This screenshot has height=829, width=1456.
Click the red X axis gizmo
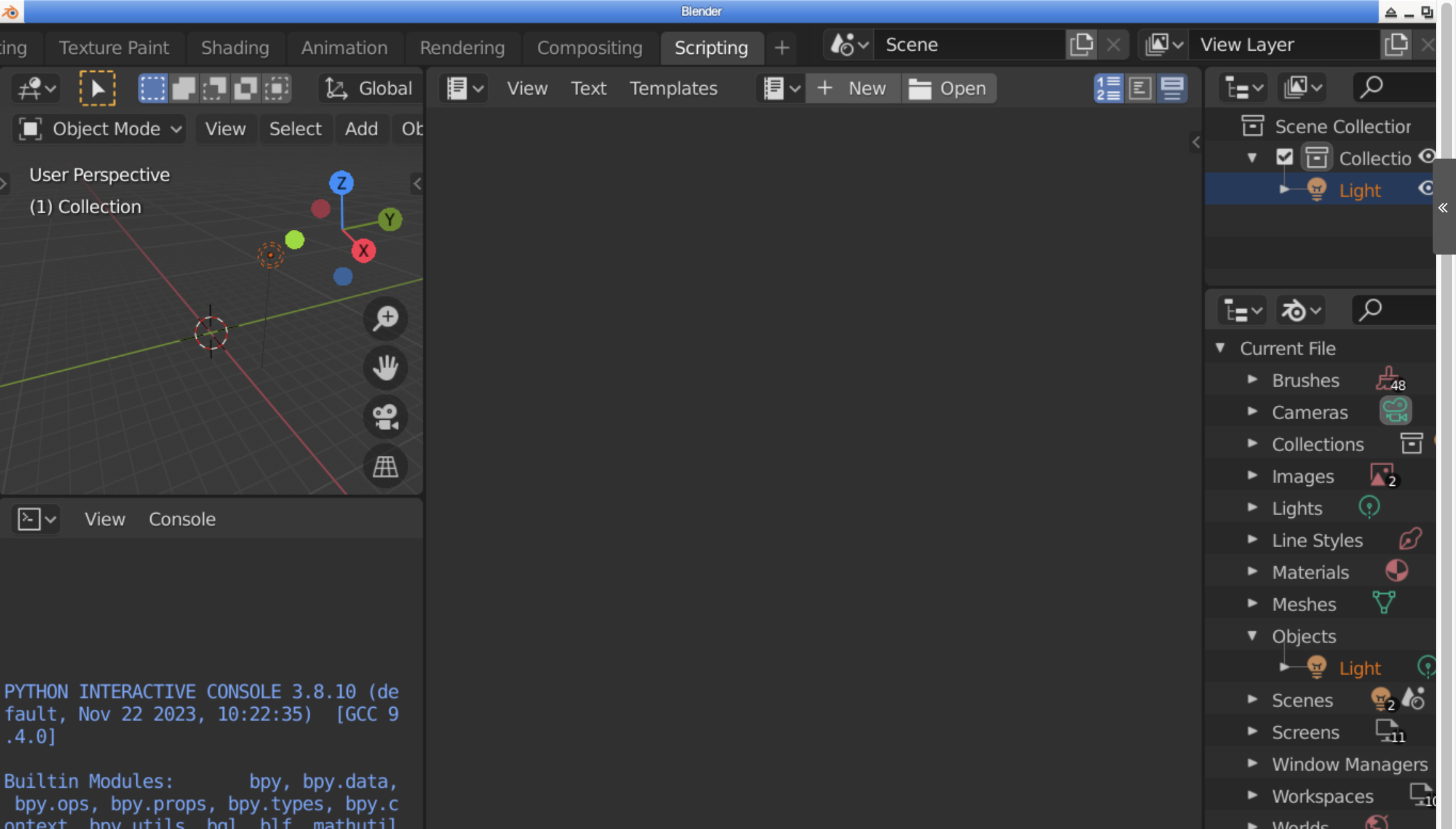[363, 251]
